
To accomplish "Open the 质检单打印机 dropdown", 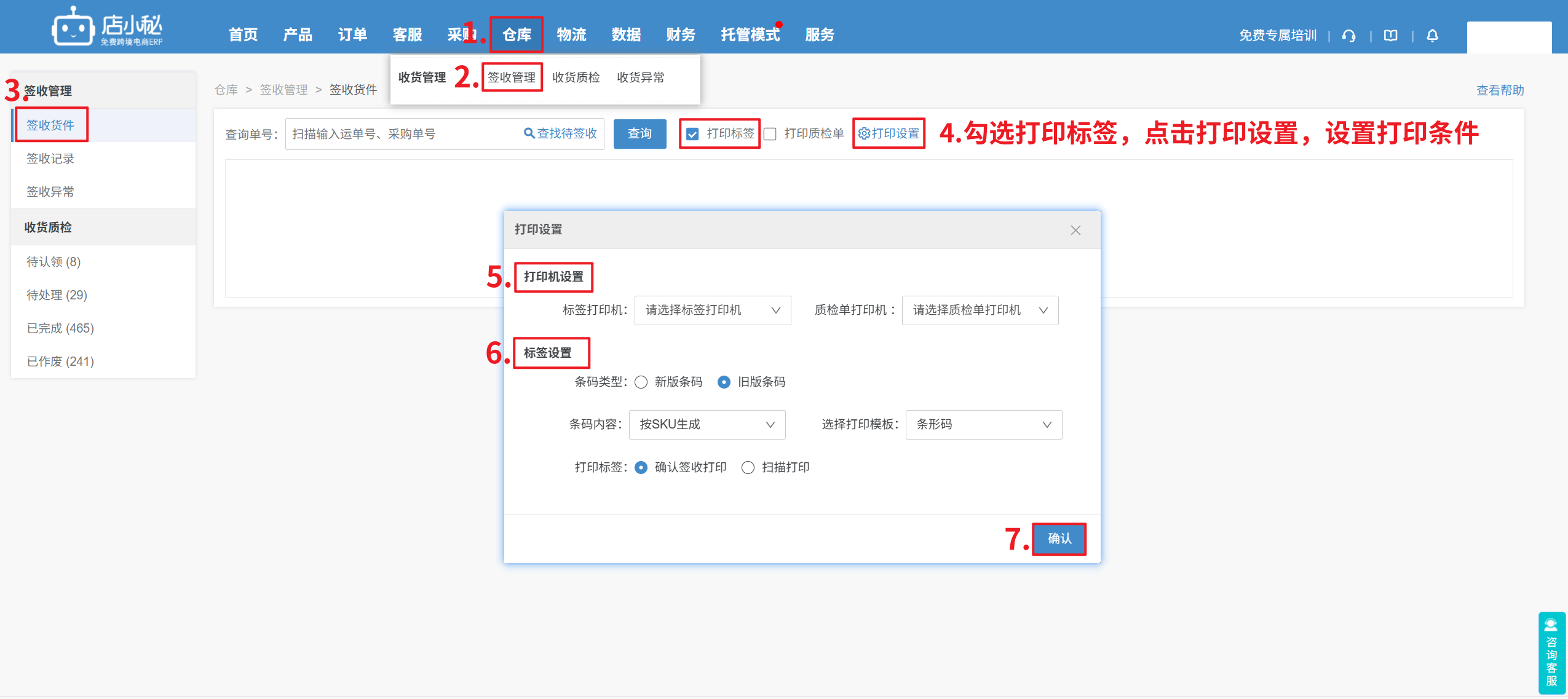I will coord(980,310).
